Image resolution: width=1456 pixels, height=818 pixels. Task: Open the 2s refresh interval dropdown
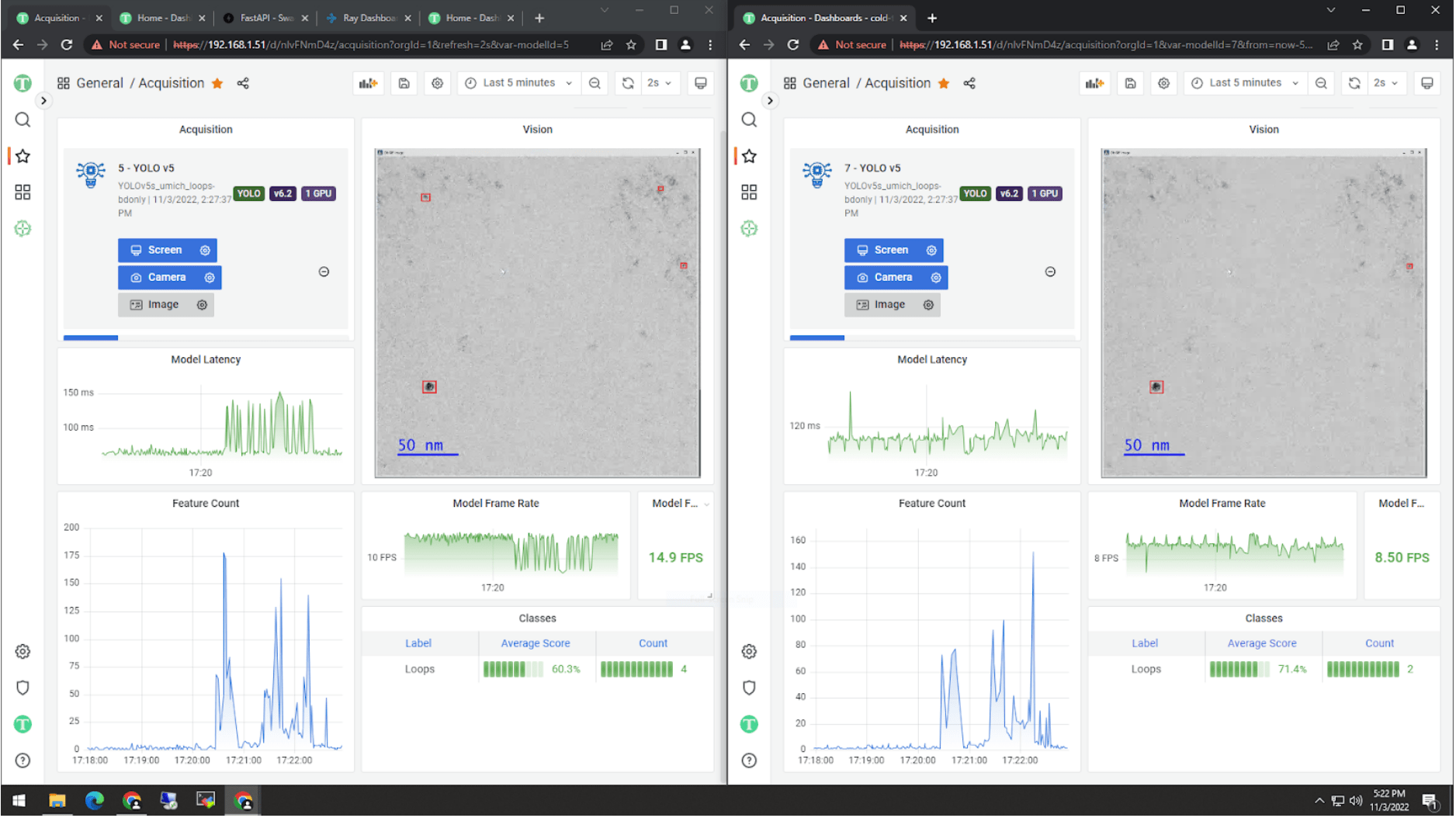660,83
